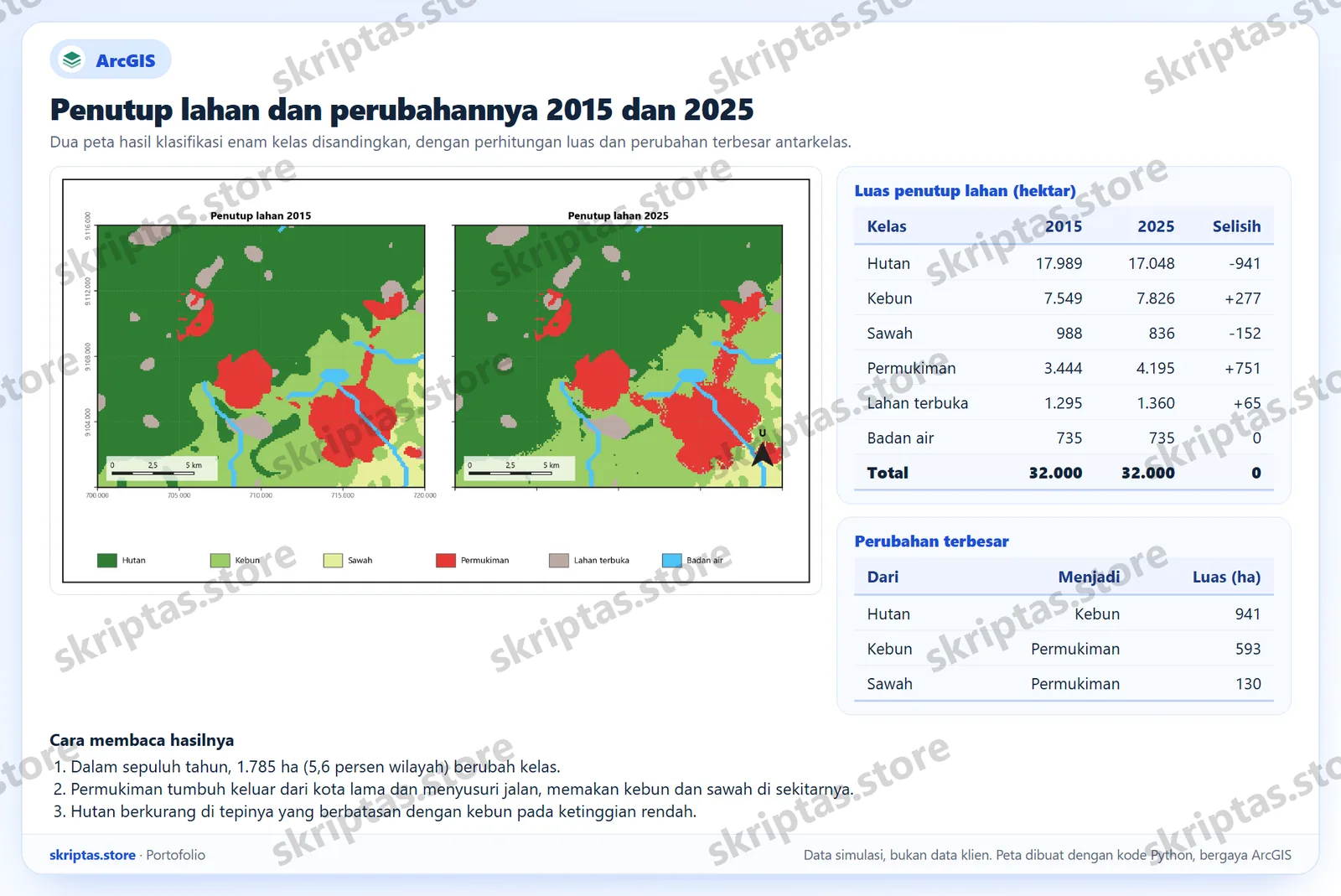1341x896 pixels.
Task: Select the Kebun 2025 value 7.826
Action: [1156, 298]
